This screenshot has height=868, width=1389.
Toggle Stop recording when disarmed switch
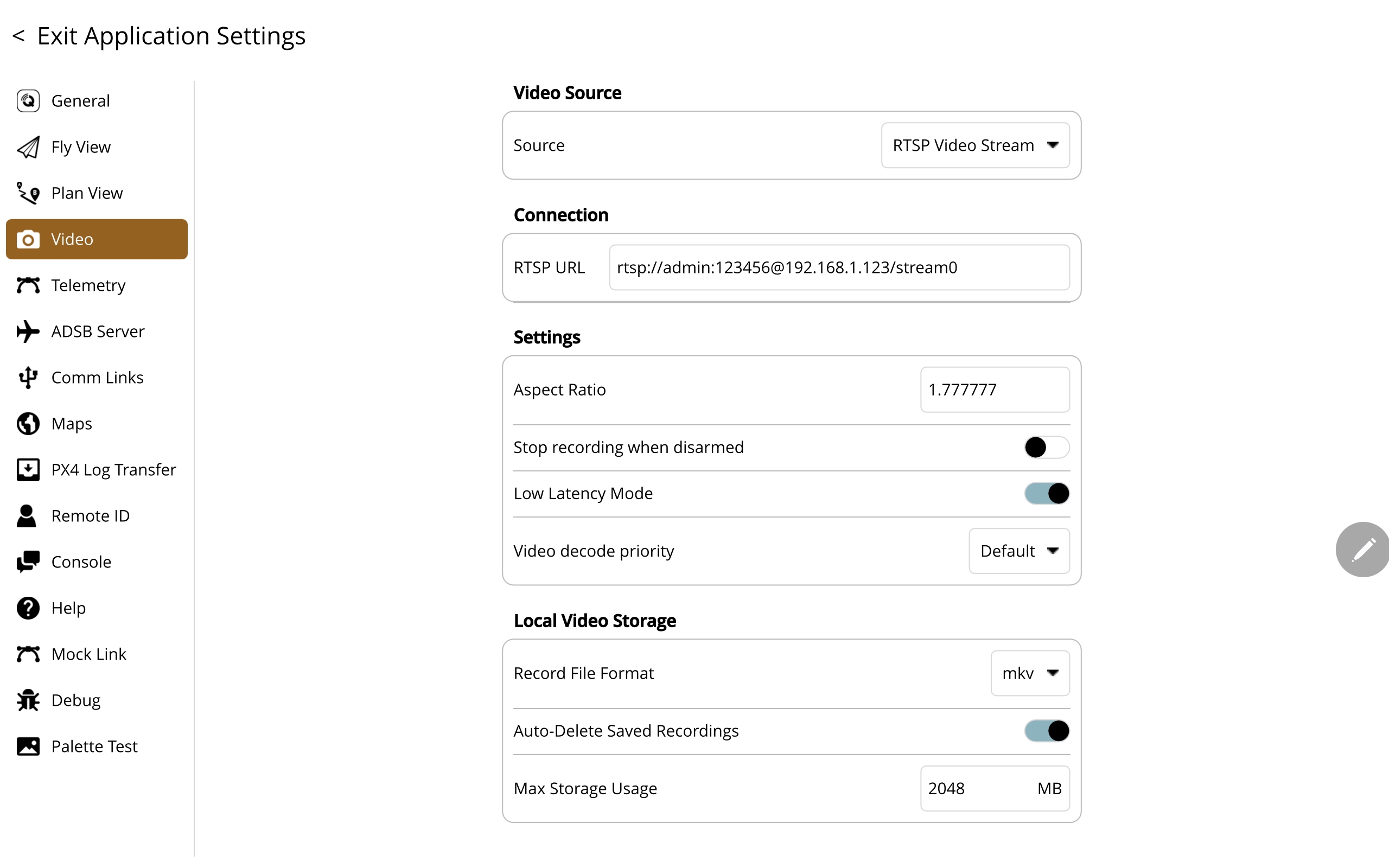pyautogui.click(x=1046, y=447)
